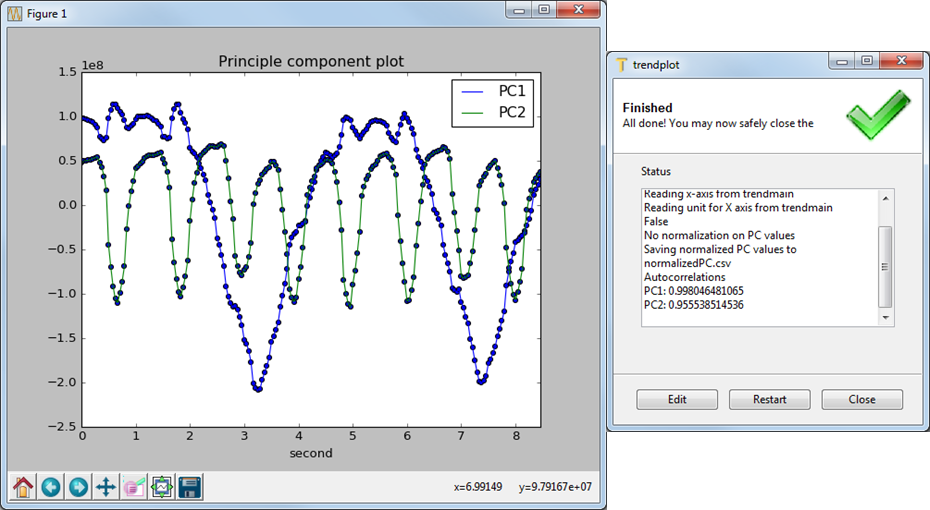Click the trendplot title bar icon

pos(622,64)
